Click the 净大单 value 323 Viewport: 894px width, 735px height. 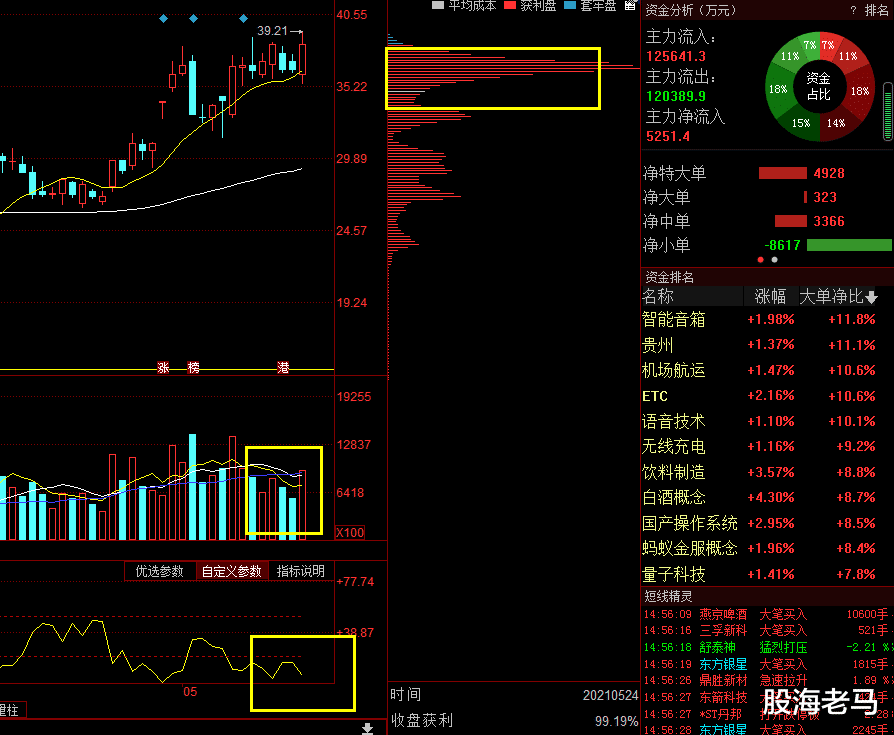(824, 197)
